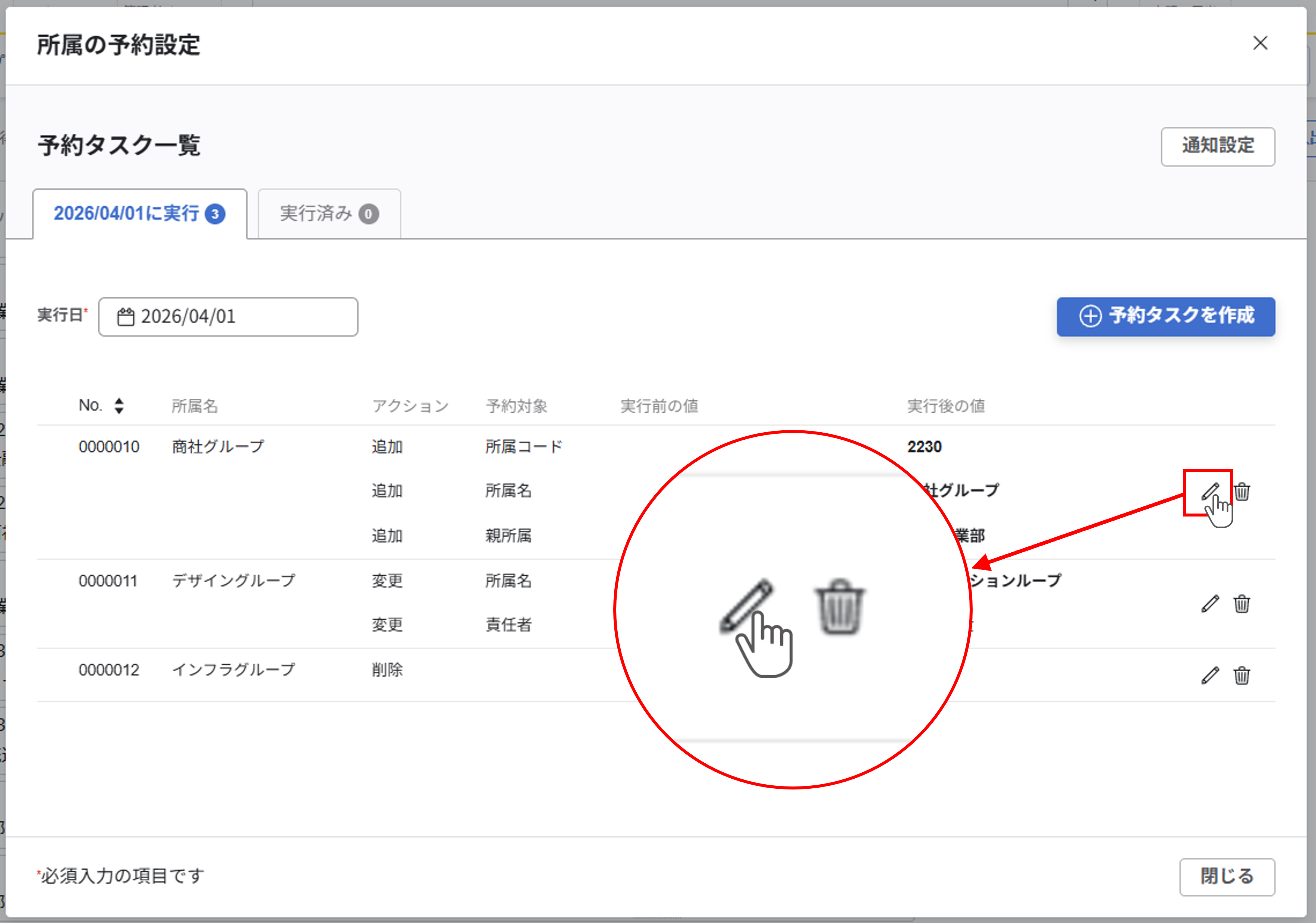The image size is (1316, 923).
Task: Click trash icon for デザイングループ row
Action: point(1241,604)
